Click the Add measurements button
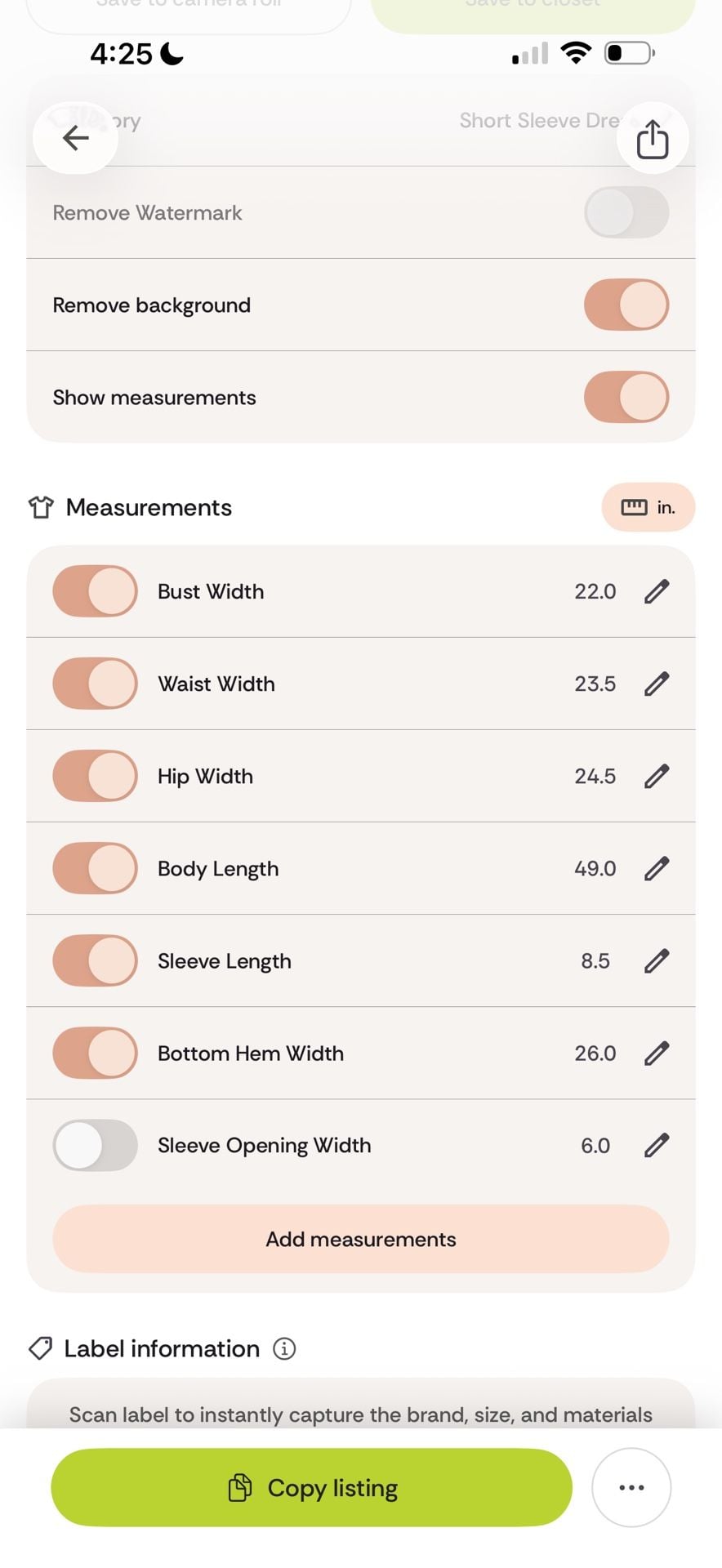The width and height of the screenshot is (722, 1568). (x=361, y=1239)
